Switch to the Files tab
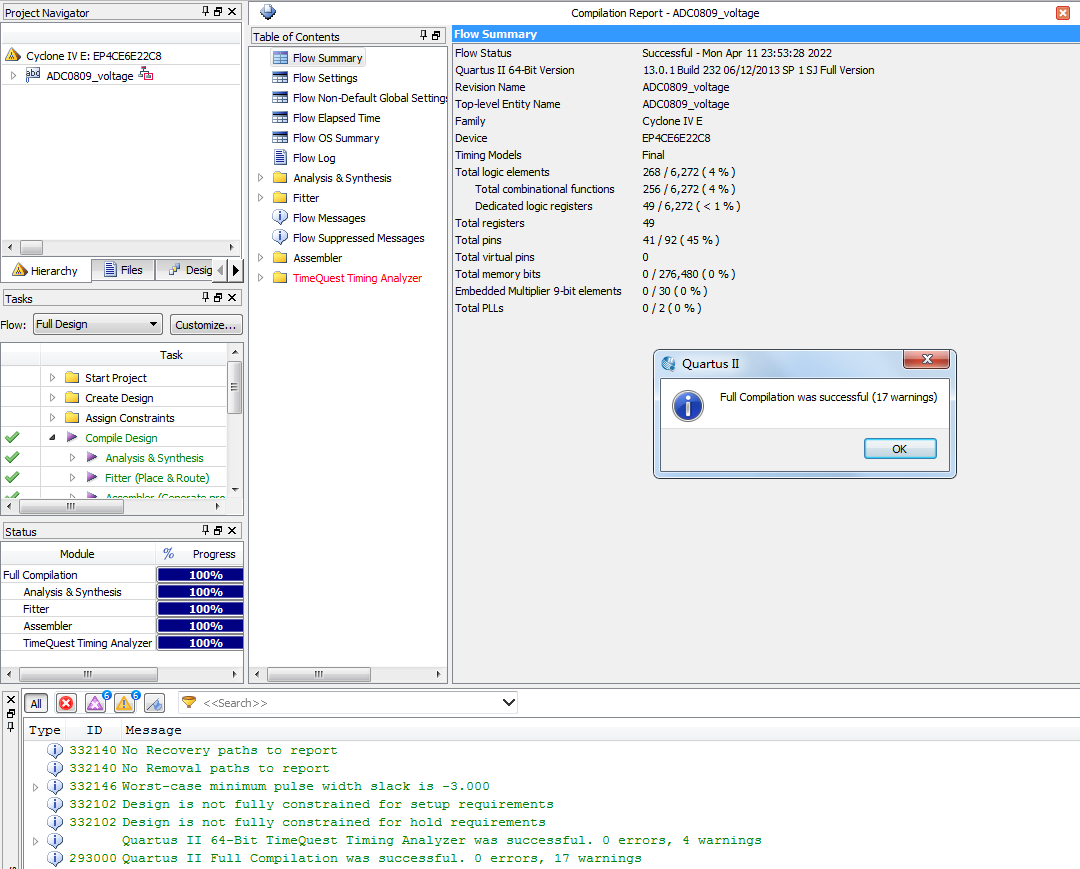 [x=122, y=270]
